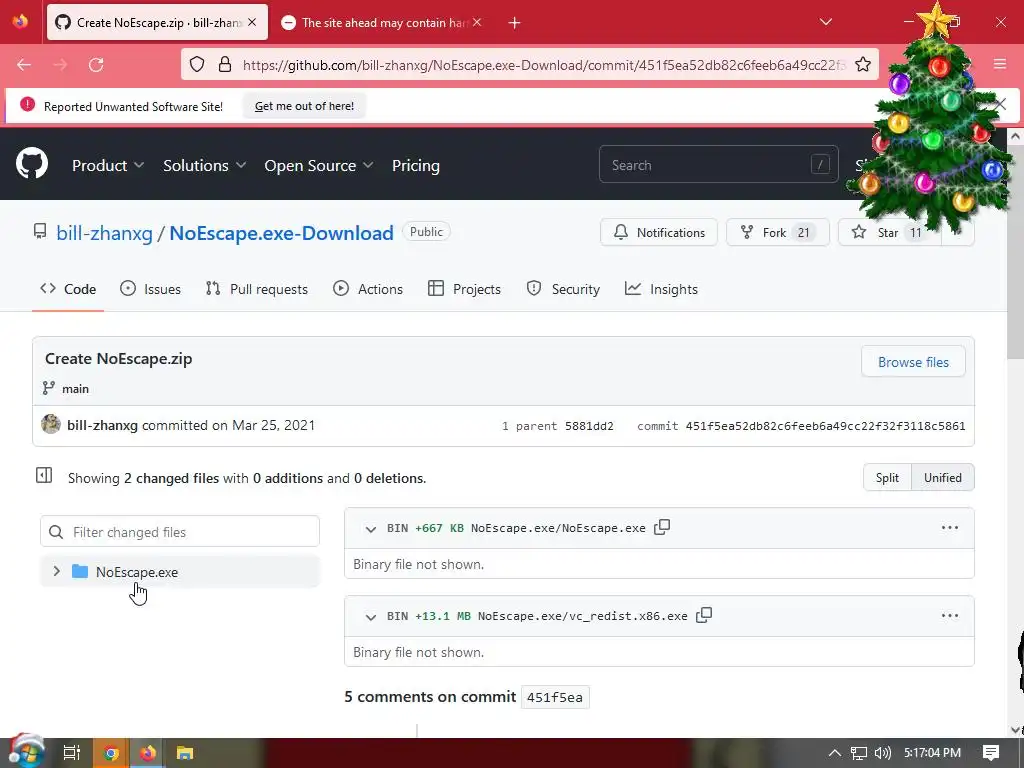Viewport: 1024px width, 768px height.
Task: Open the Insights tab
Action: [661, 289]
